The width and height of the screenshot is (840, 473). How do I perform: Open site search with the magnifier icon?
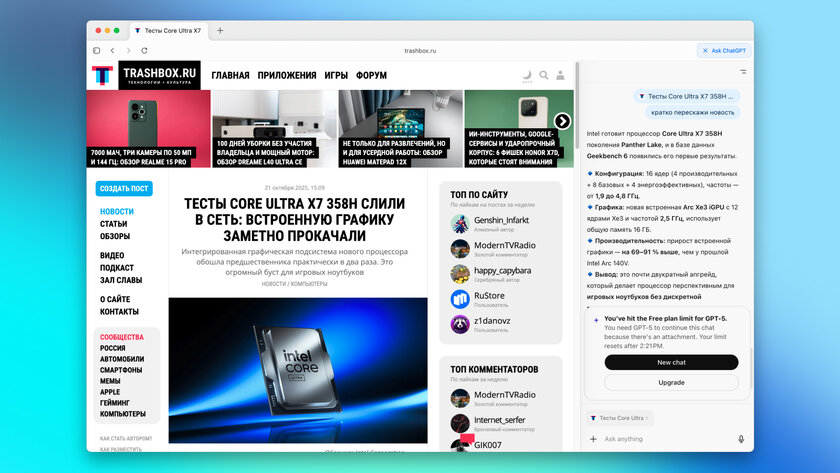544,75
